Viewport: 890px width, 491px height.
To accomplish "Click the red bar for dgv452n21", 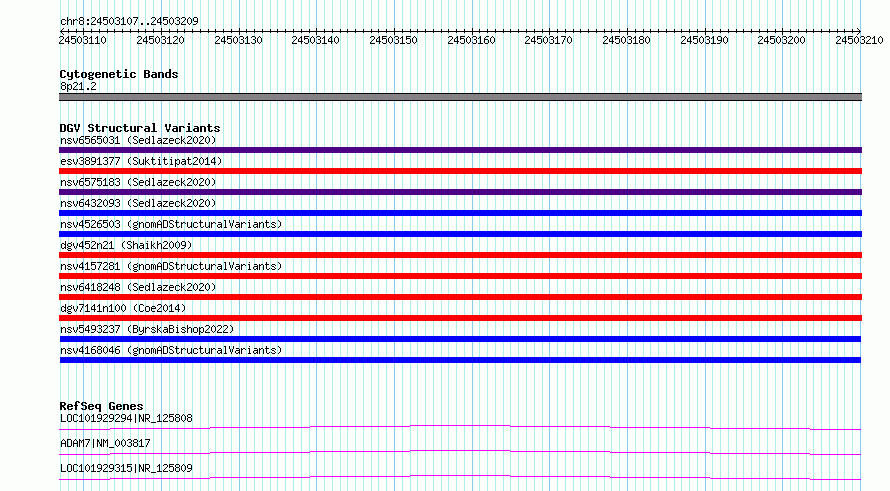I will click(460, 255).
